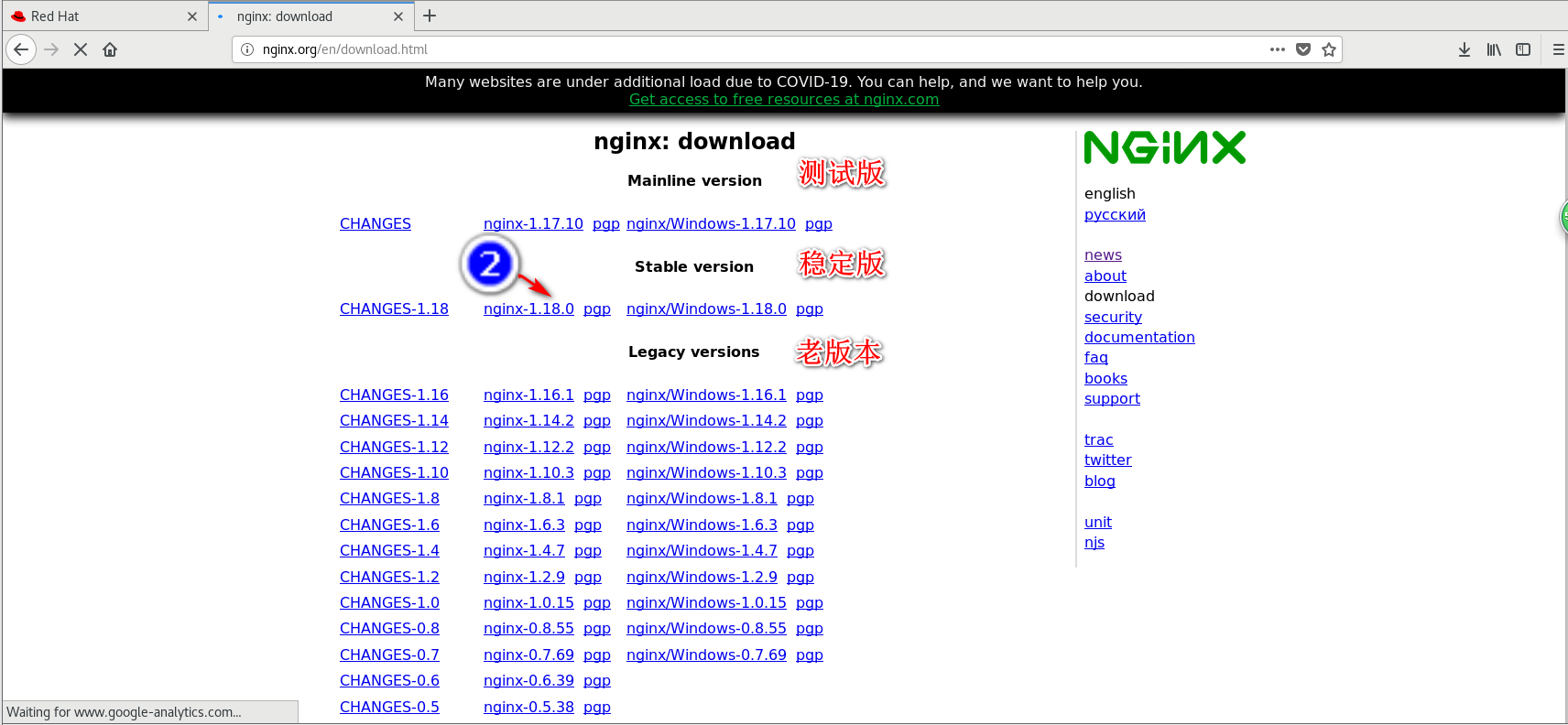Click the NGINX logo image

tap(1165, 147)
